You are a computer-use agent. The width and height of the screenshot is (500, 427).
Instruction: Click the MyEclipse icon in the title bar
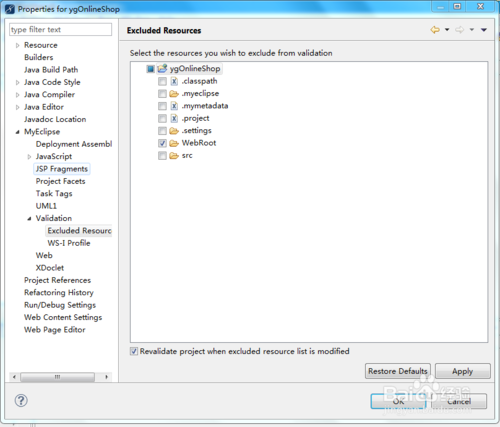[x=10, y=9]
